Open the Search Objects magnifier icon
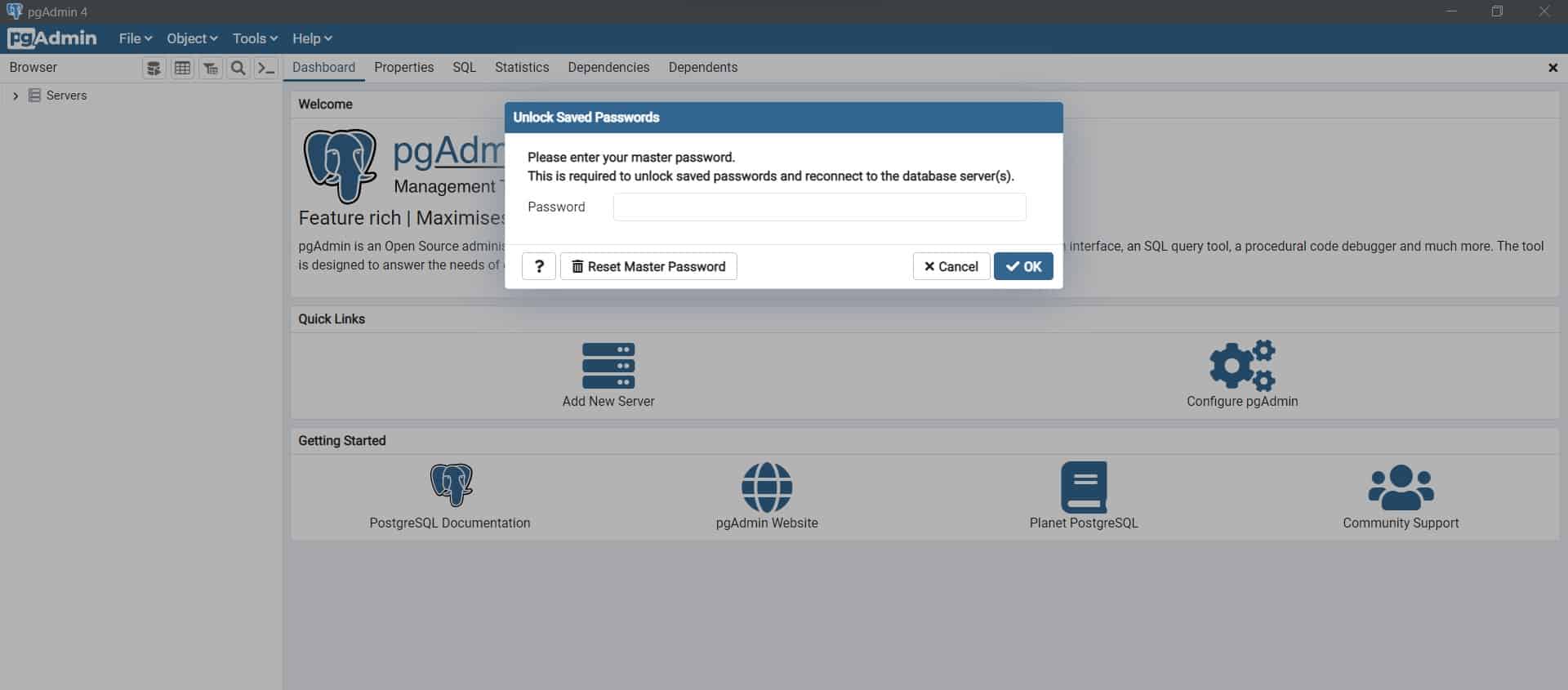 coord(238,69)
